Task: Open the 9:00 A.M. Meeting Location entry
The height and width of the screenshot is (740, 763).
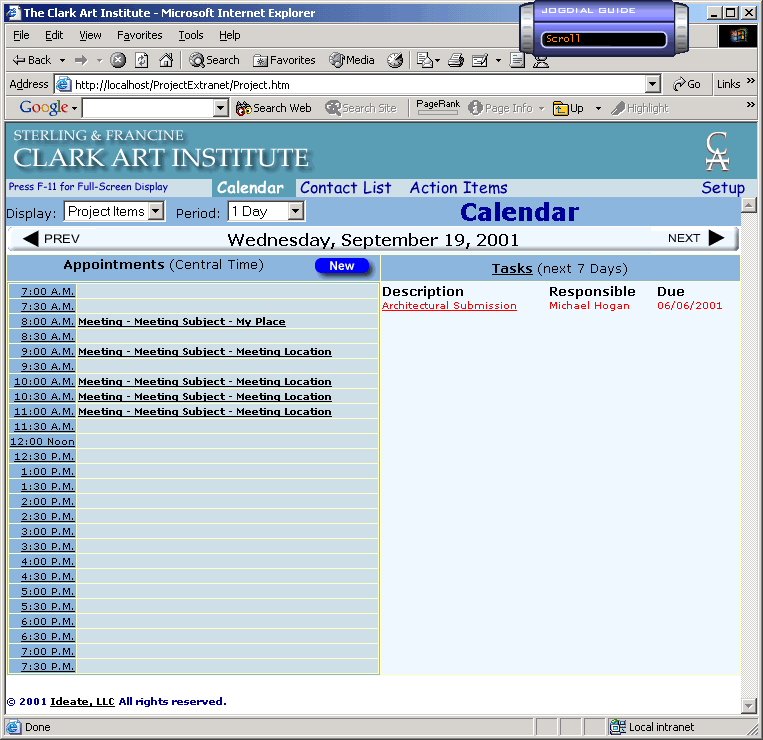Action: click(205, 352)
